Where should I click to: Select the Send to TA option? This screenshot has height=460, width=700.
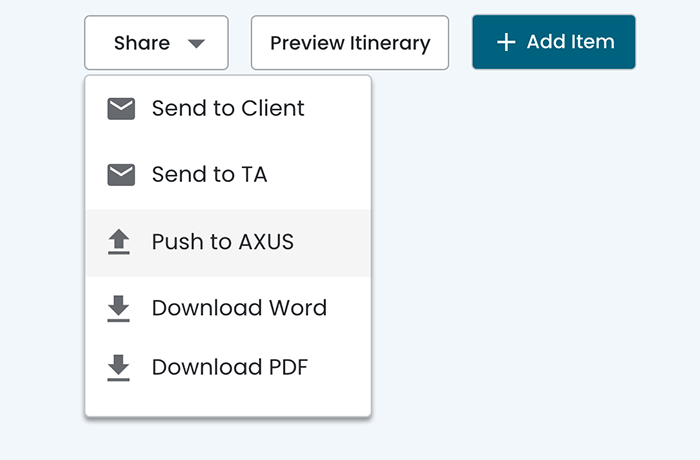point(209,175)
